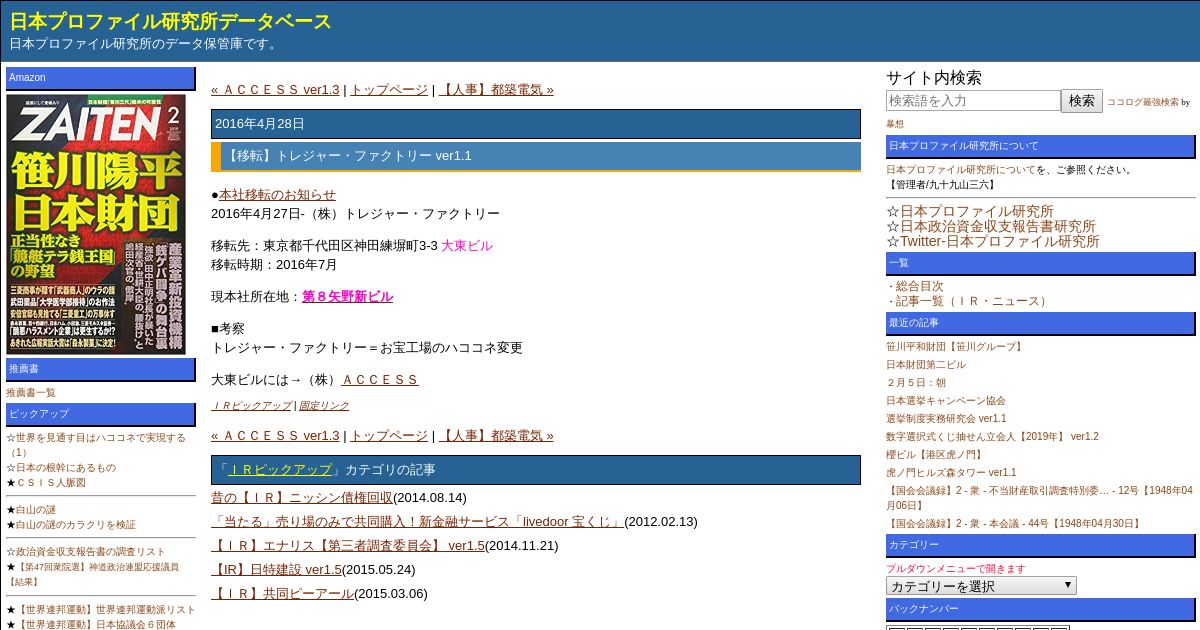Open article 【IR】日特建設 ver1.5

[x=276, y=569]
